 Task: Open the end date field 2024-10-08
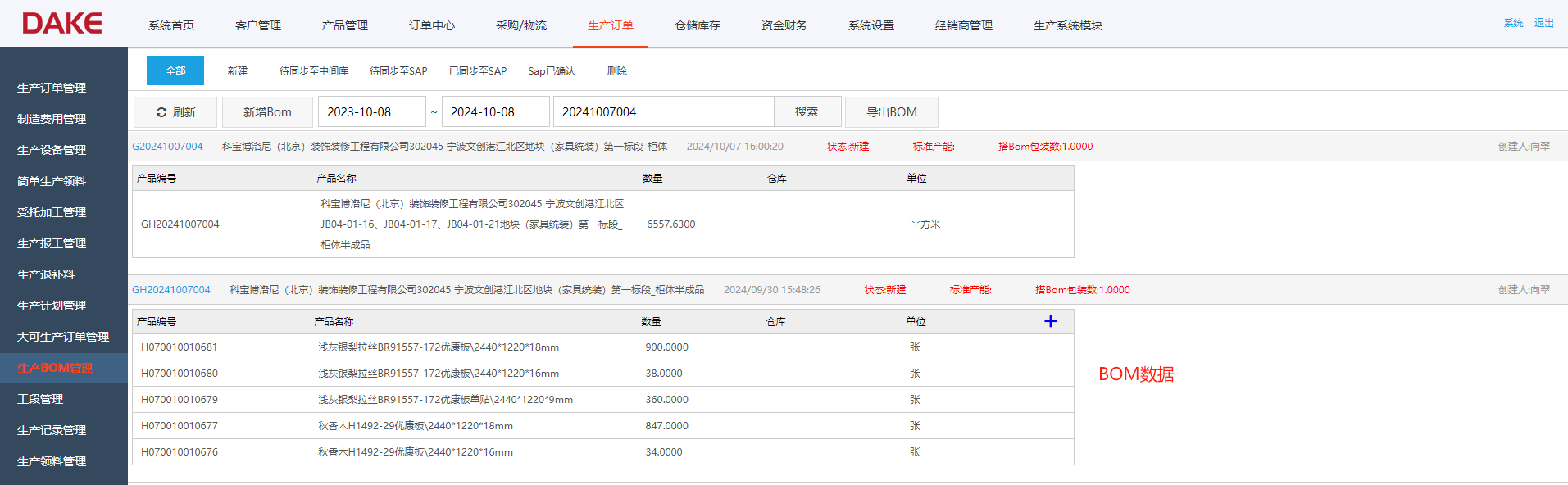[495, 112]
